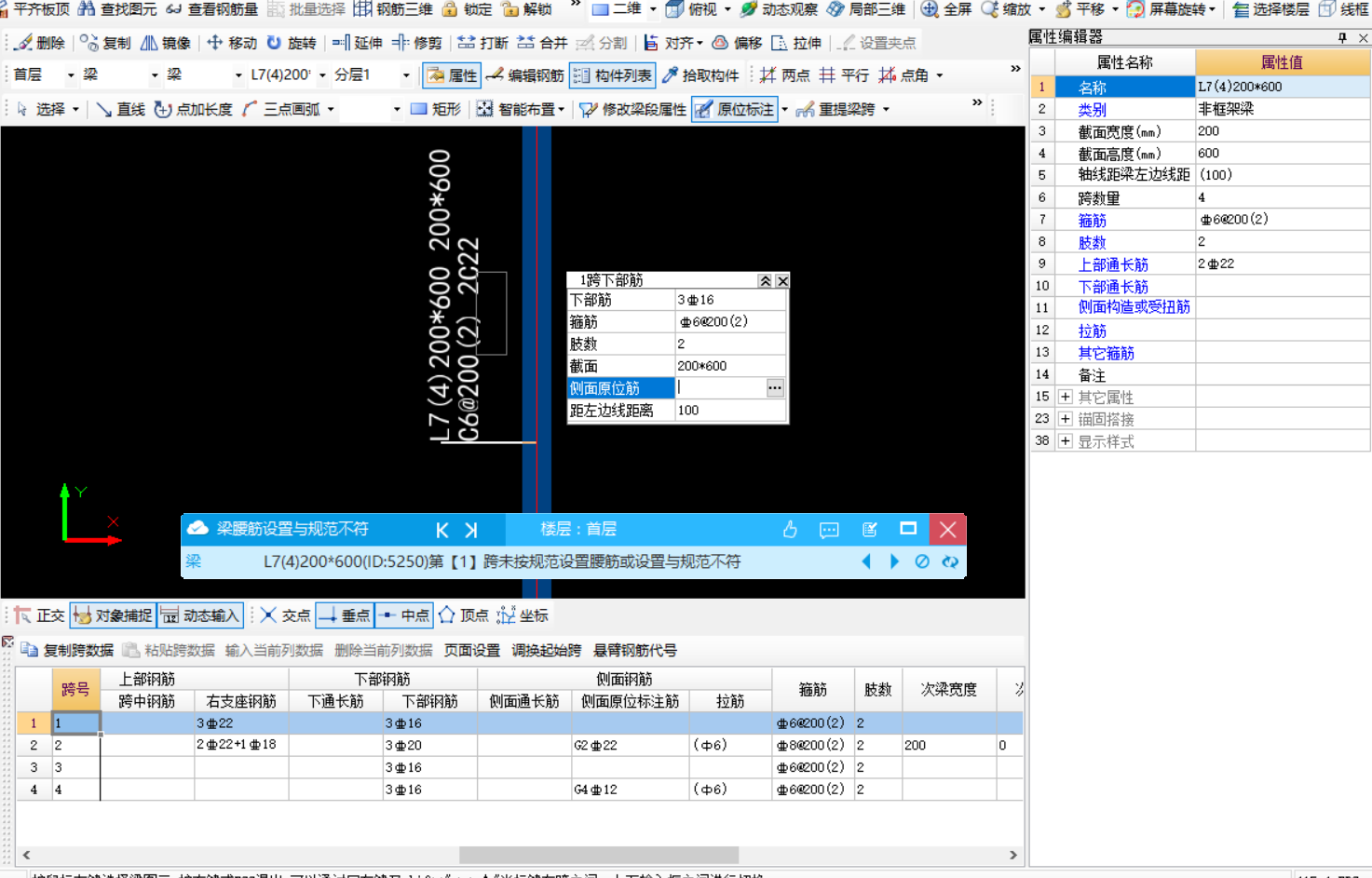Click ellipsis button beside 侧面原位筋
Image resolution: width=1372 pixels, height=878 pixels.
point(775,388)
